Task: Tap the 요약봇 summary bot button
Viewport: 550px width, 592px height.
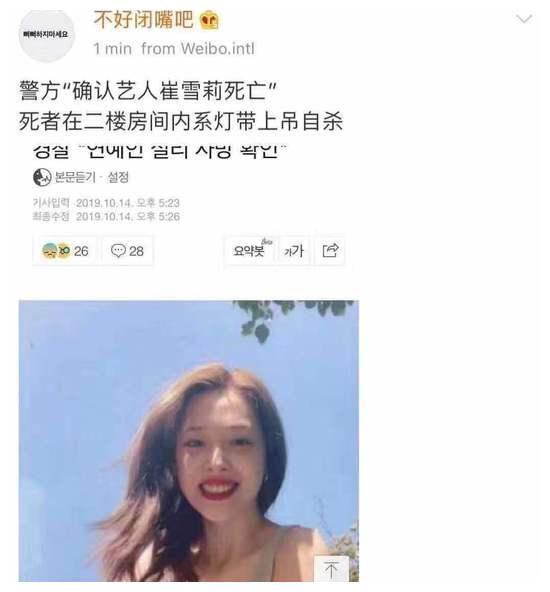Action: pos(251,250)
